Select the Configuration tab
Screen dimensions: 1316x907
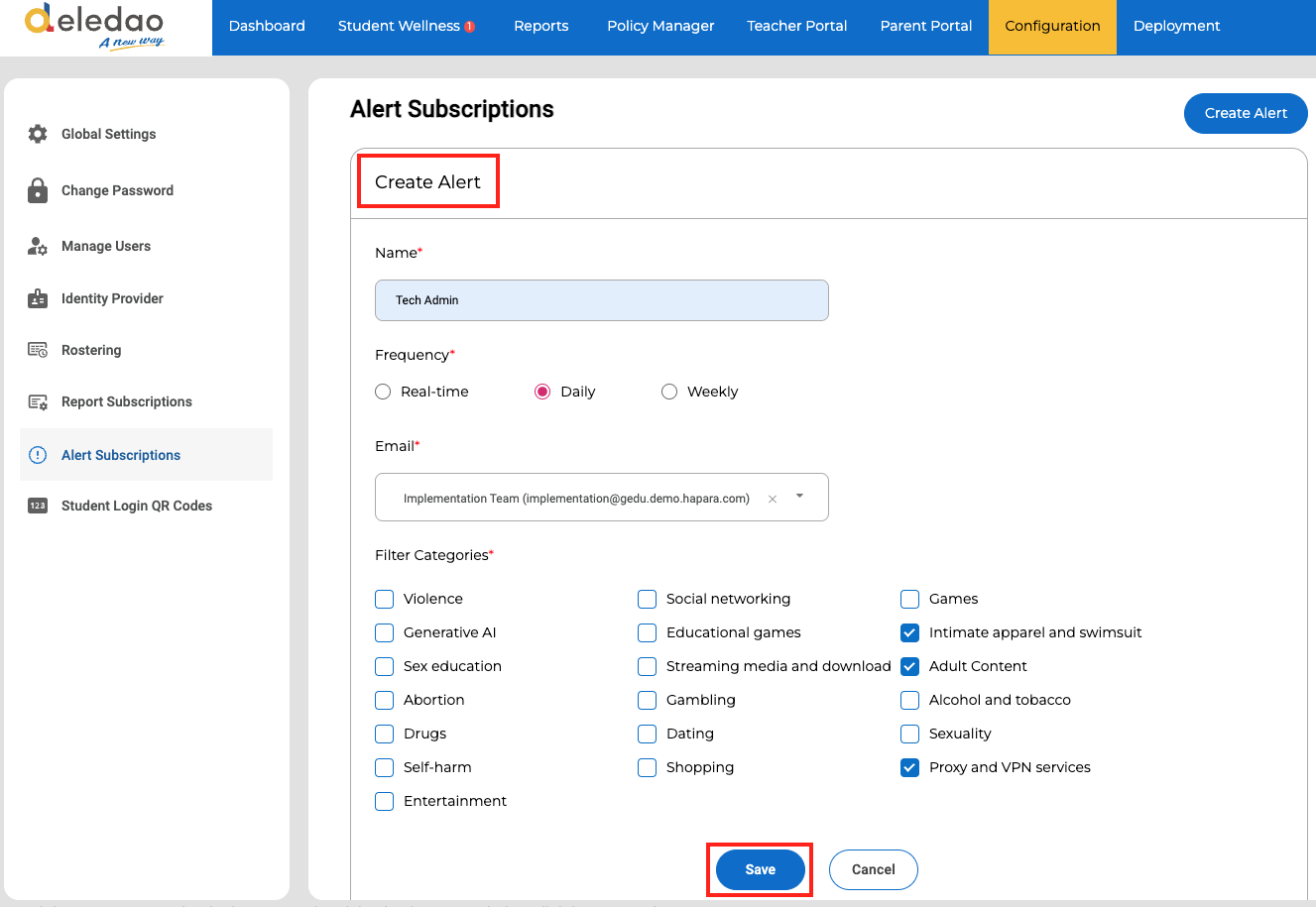[x=1052, y=27]
